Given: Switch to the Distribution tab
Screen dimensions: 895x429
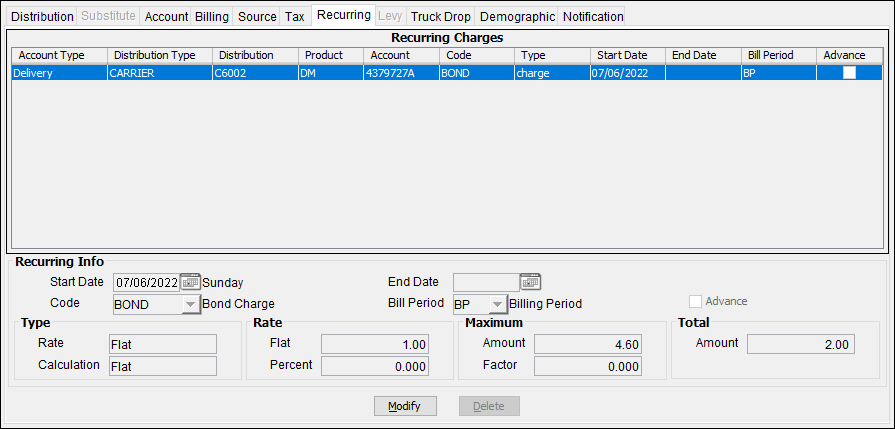Looking at the screenshot, I should point(42,17).
